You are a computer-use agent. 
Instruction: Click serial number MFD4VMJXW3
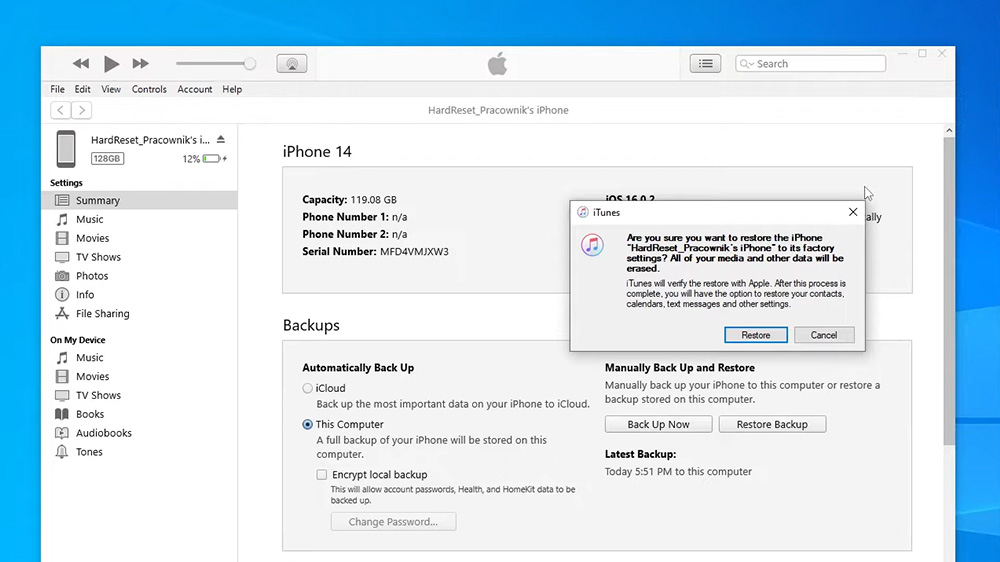[414, 251]
